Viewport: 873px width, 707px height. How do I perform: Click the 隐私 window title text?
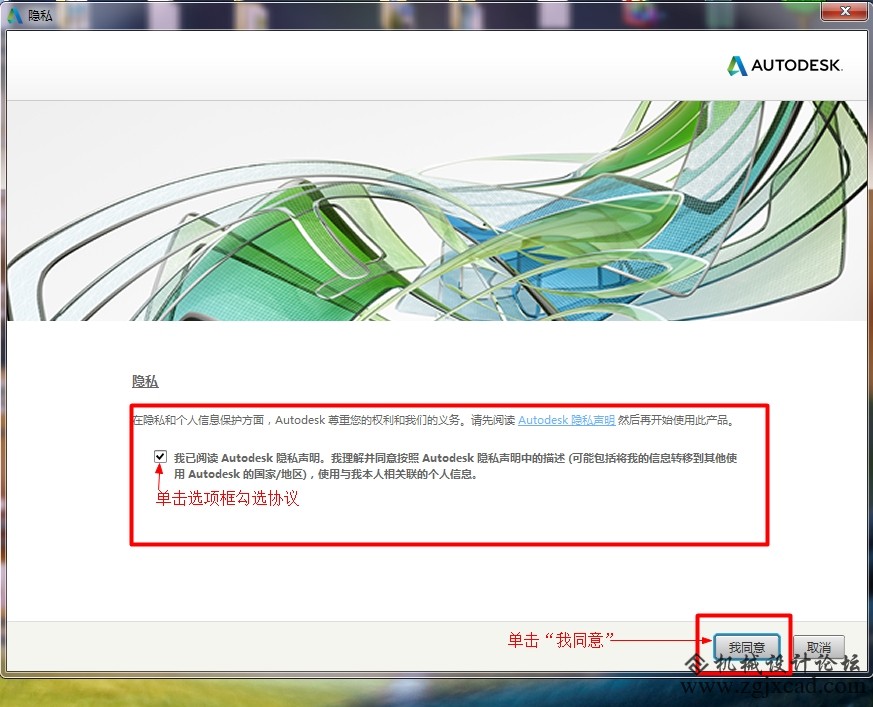[x=40, y=16]
